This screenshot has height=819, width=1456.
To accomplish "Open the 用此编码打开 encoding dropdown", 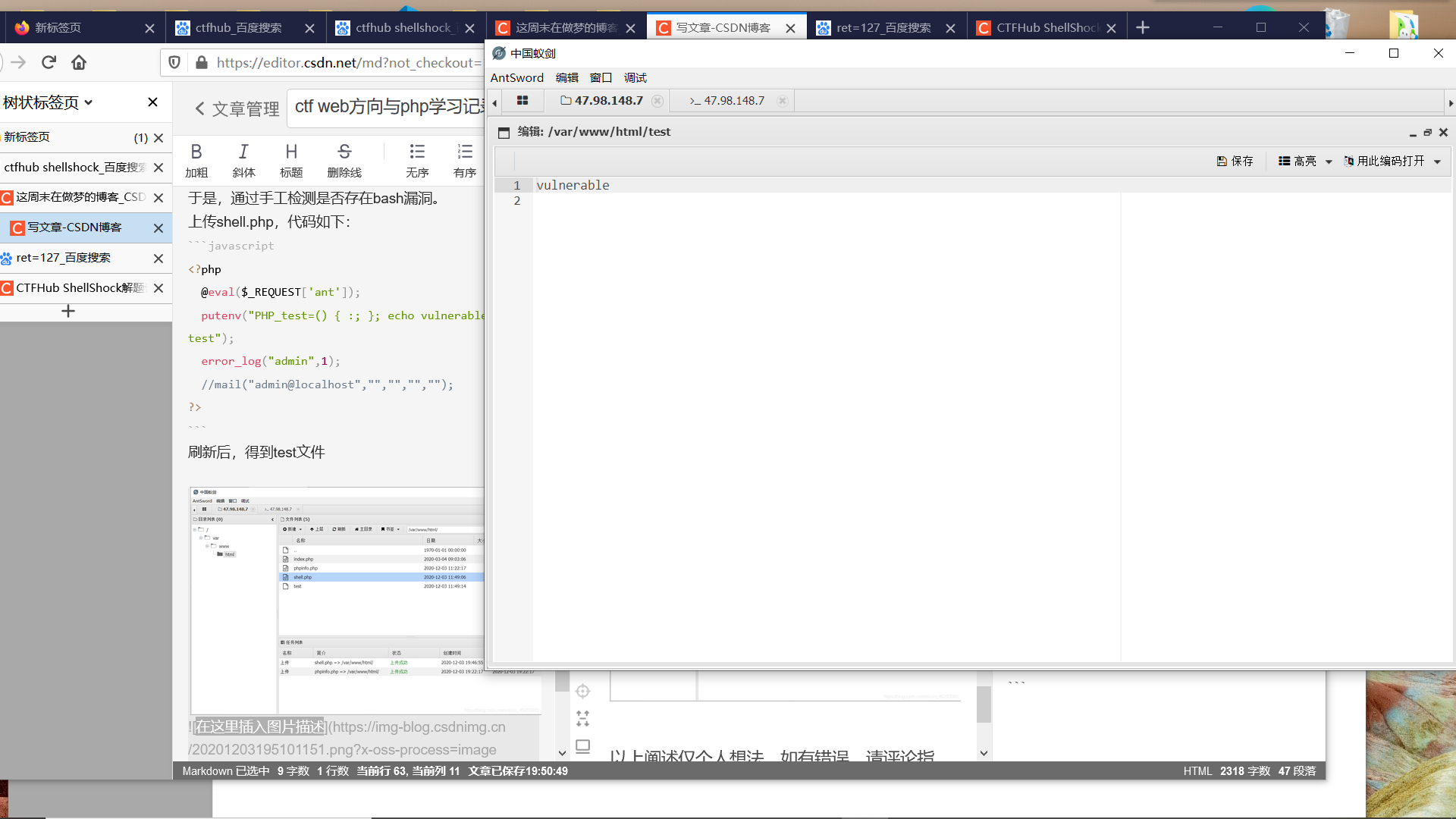I will pyautogui.click(x=1392, y=161).
